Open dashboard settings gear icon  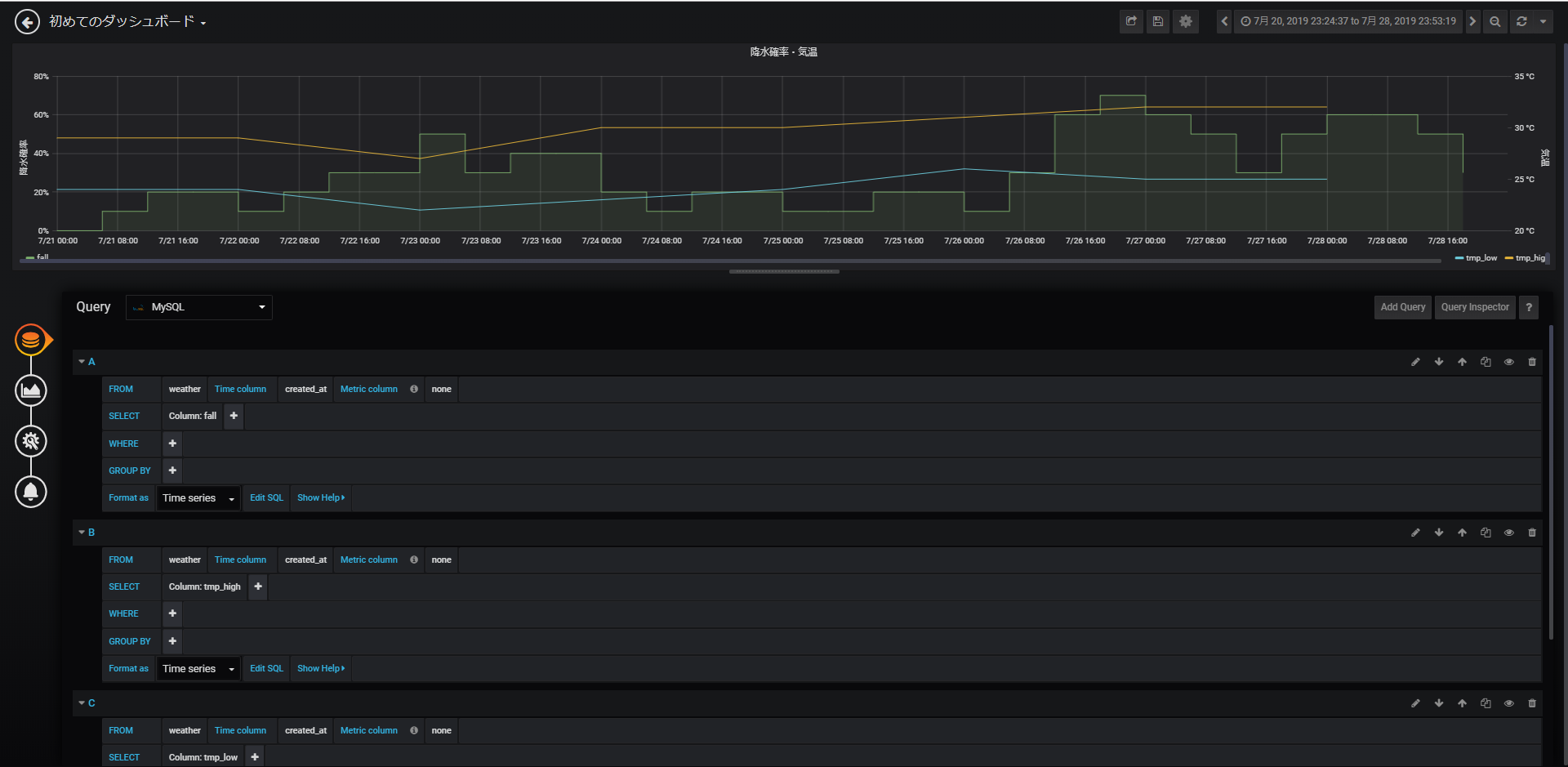point(1186,21)
